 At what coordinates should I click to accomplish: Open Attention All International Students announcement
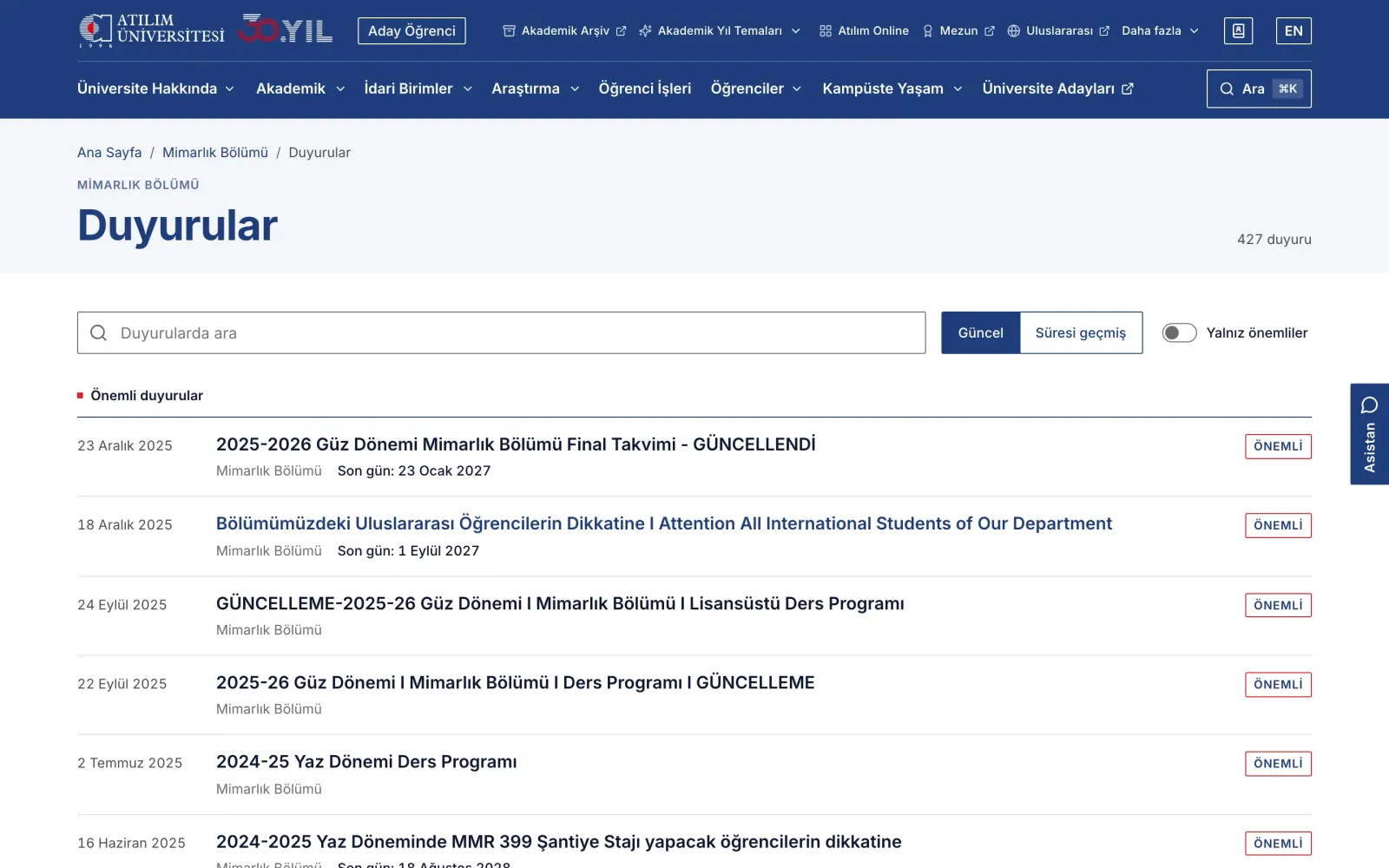click(x=664, y=524)
